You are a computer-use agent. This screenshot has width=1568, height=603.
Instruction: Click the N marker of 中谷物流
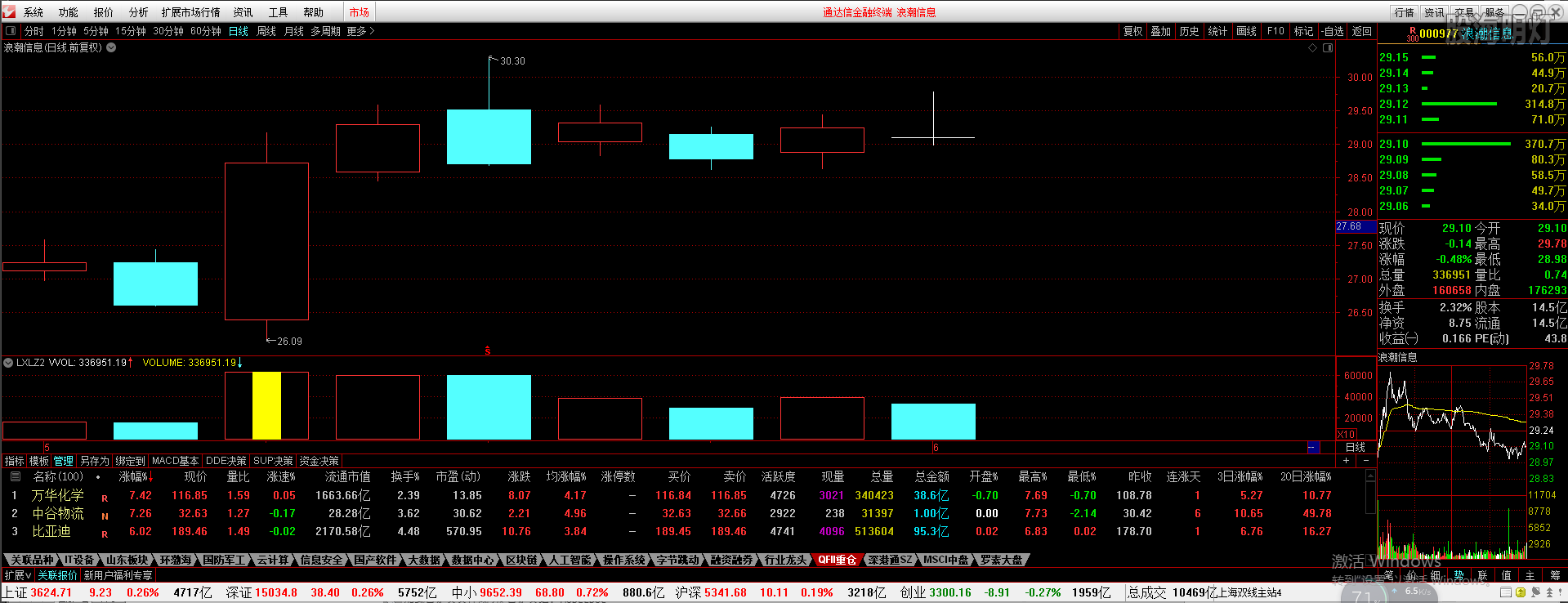pos(105,516)
